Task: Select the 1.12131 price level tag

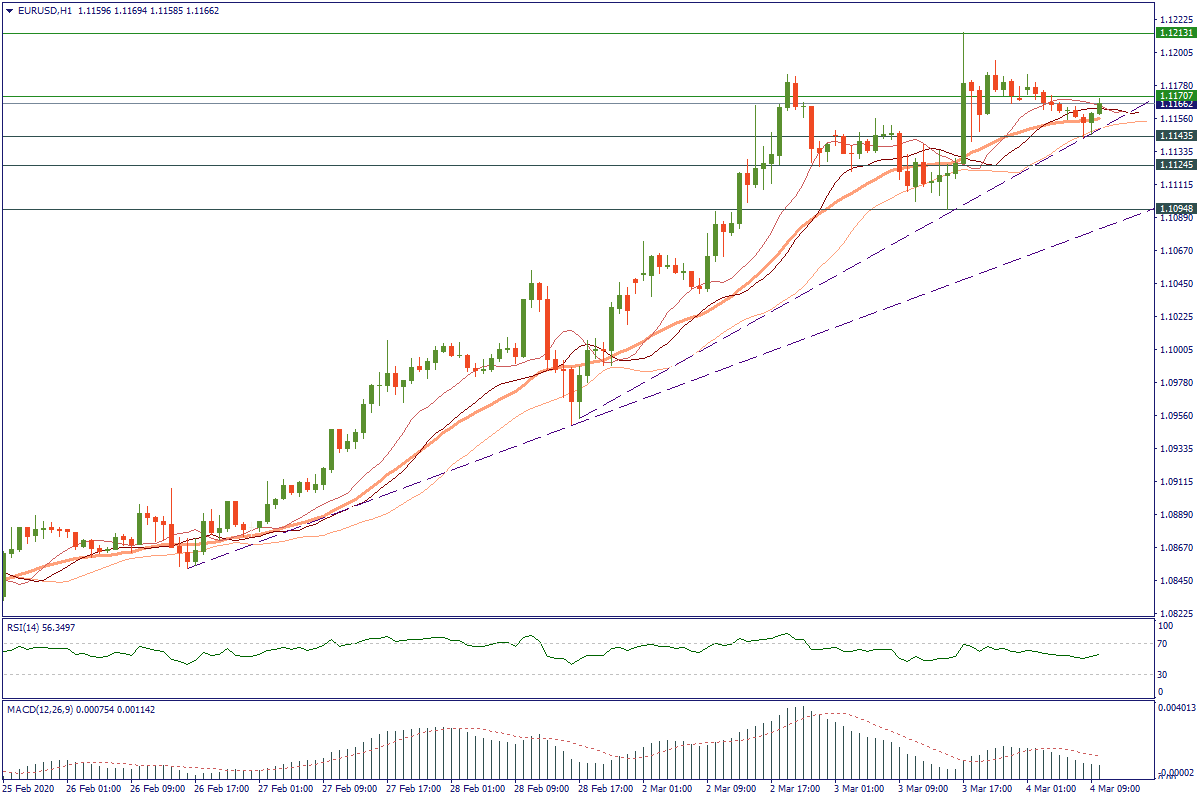Action: (x=1172, y=33)
